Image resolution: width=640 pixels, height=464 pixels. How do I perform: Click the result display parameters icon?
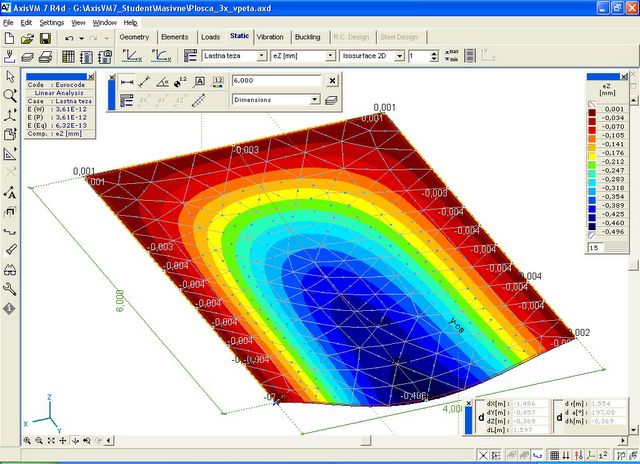[x=190, y=56]
